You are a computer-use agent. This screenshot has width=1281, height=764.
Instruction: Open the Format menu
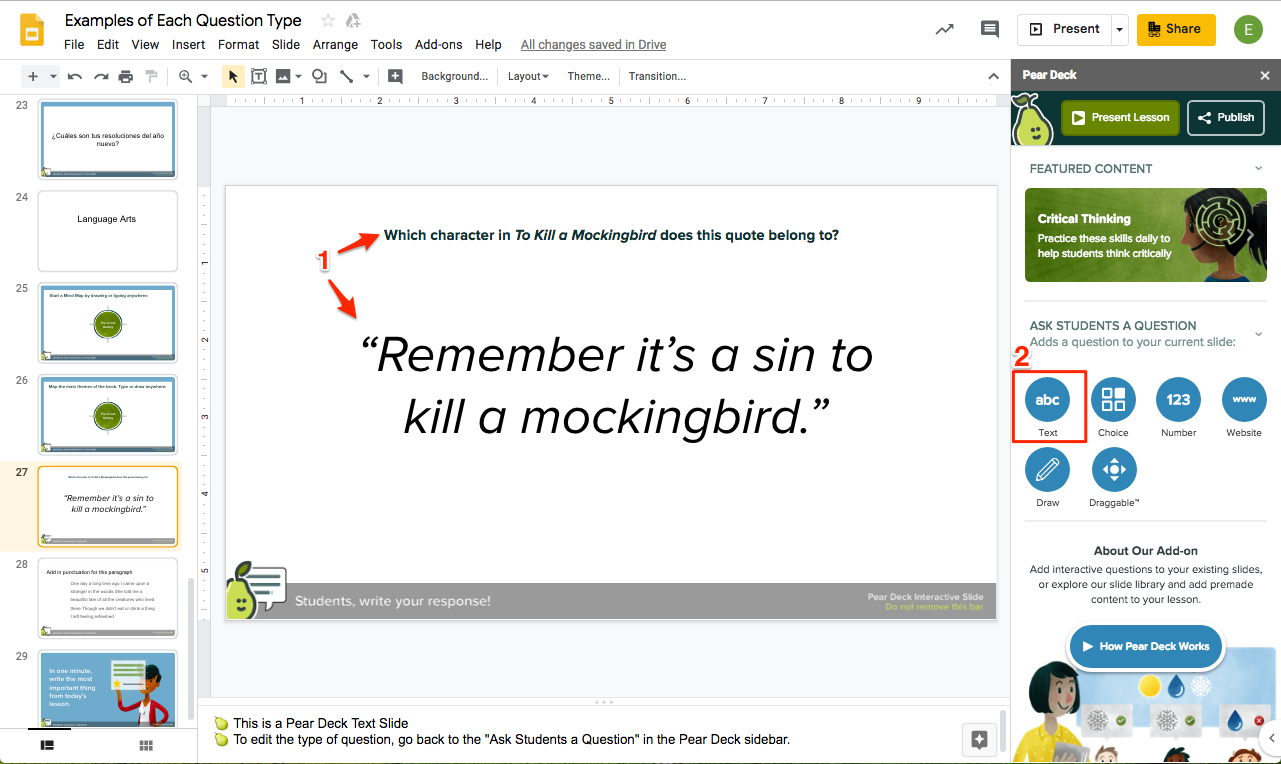tap(238, 44)
